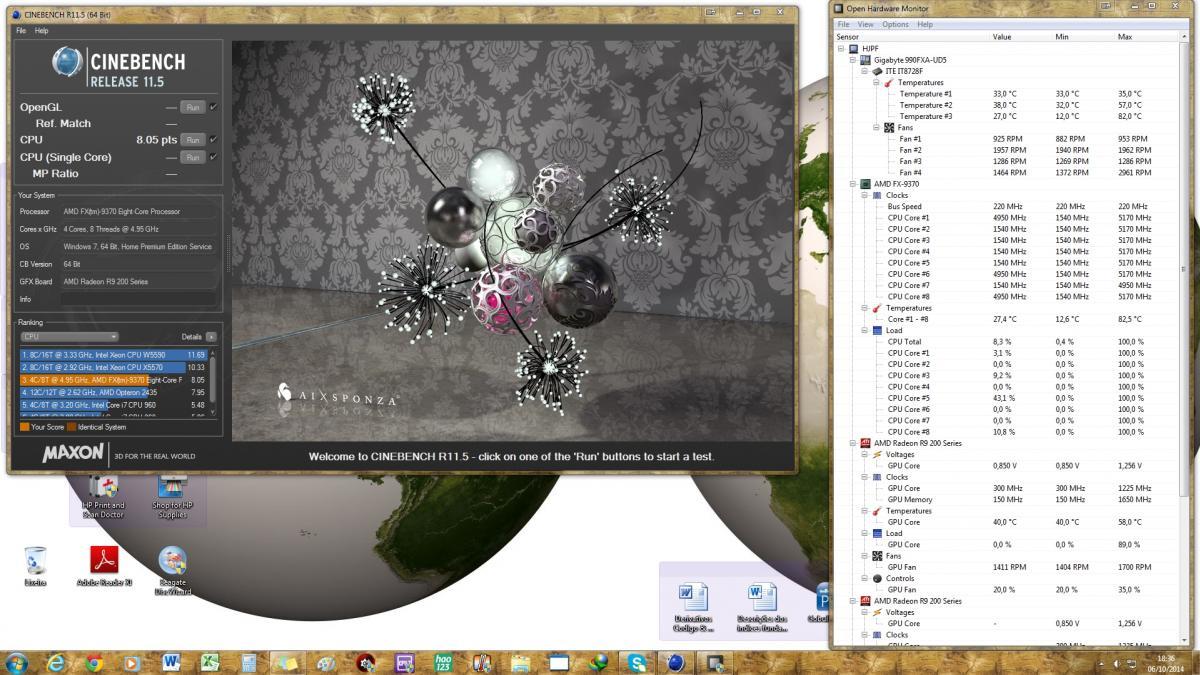Select ranking entry AMD FX-9370 at 4.95 GHz
This screenshot has width=1200, height=675.
[x=113, y=380]
